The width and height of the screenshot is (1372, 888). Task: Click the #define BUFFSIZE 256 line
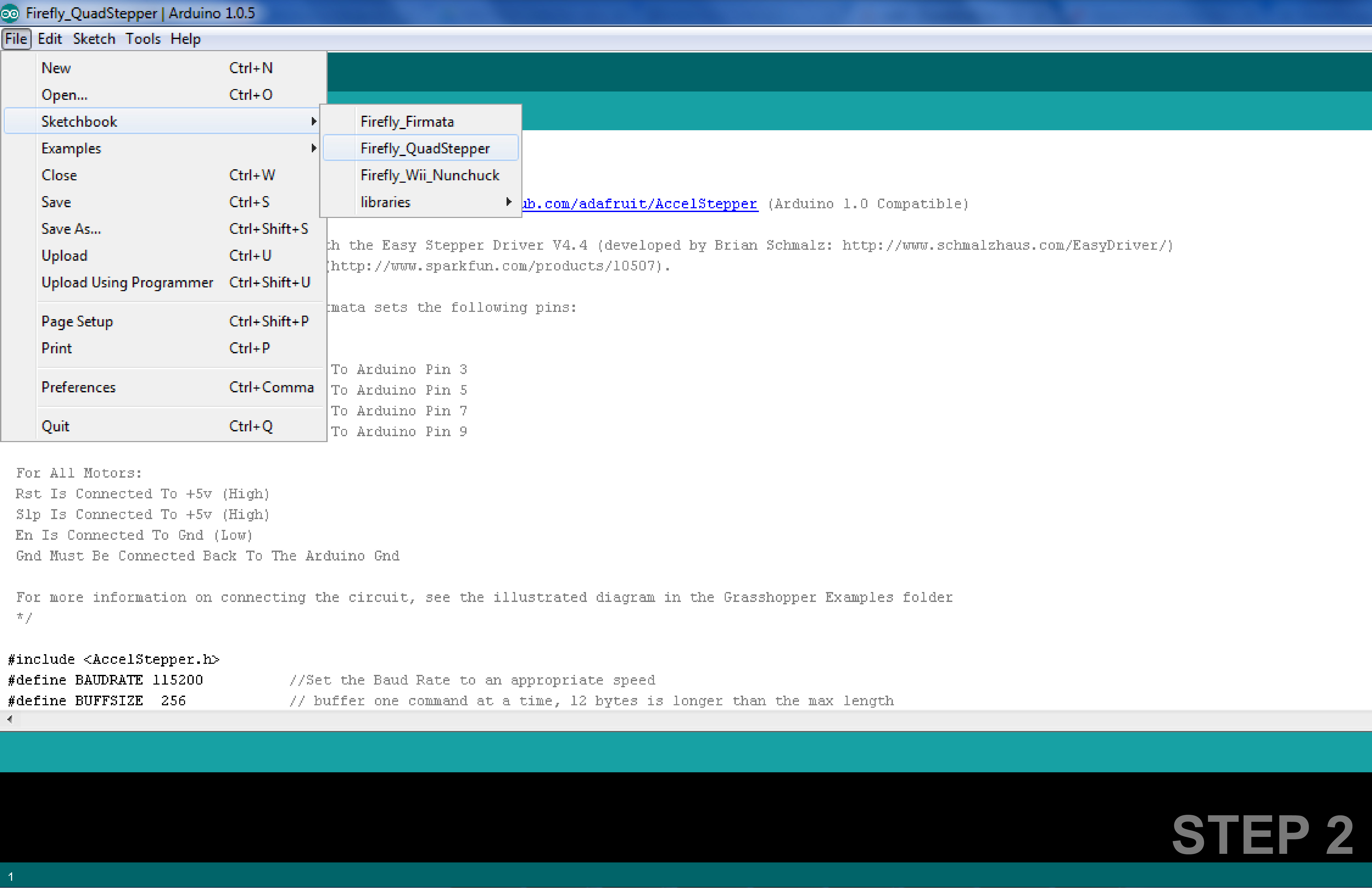click(97, 701)
